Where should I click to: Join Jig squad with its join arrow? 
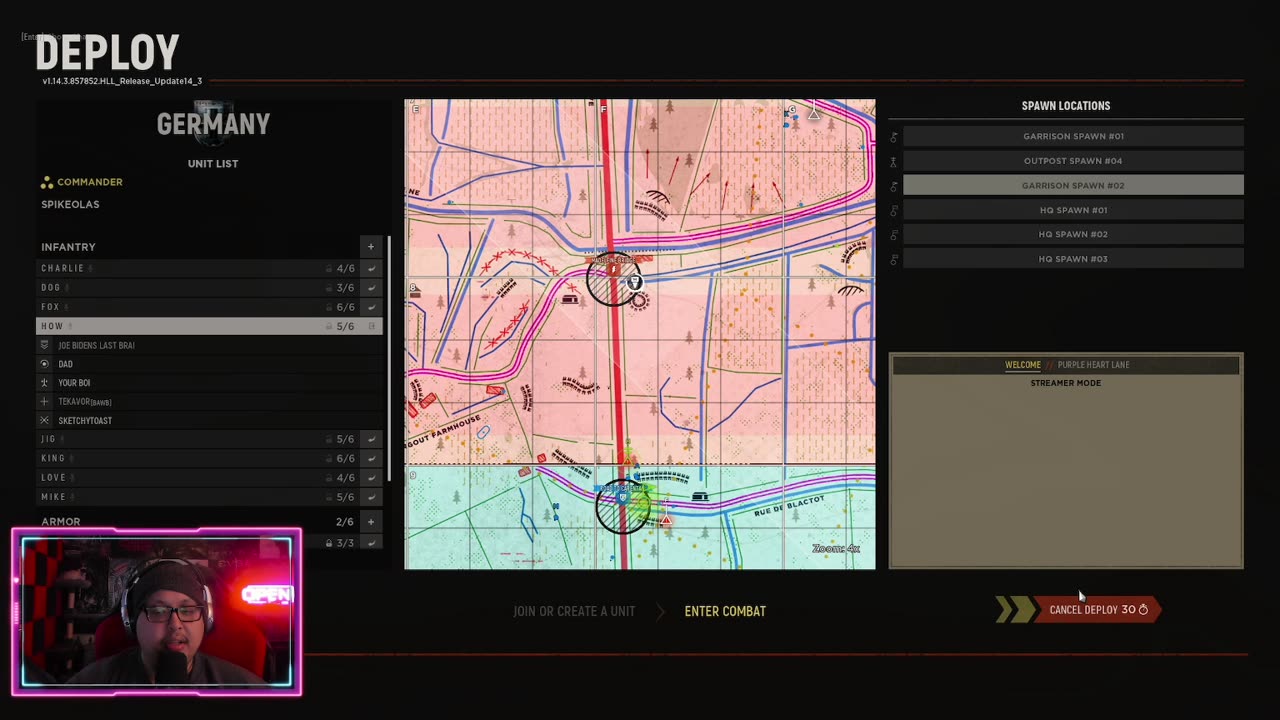click(x=372, y=439)
